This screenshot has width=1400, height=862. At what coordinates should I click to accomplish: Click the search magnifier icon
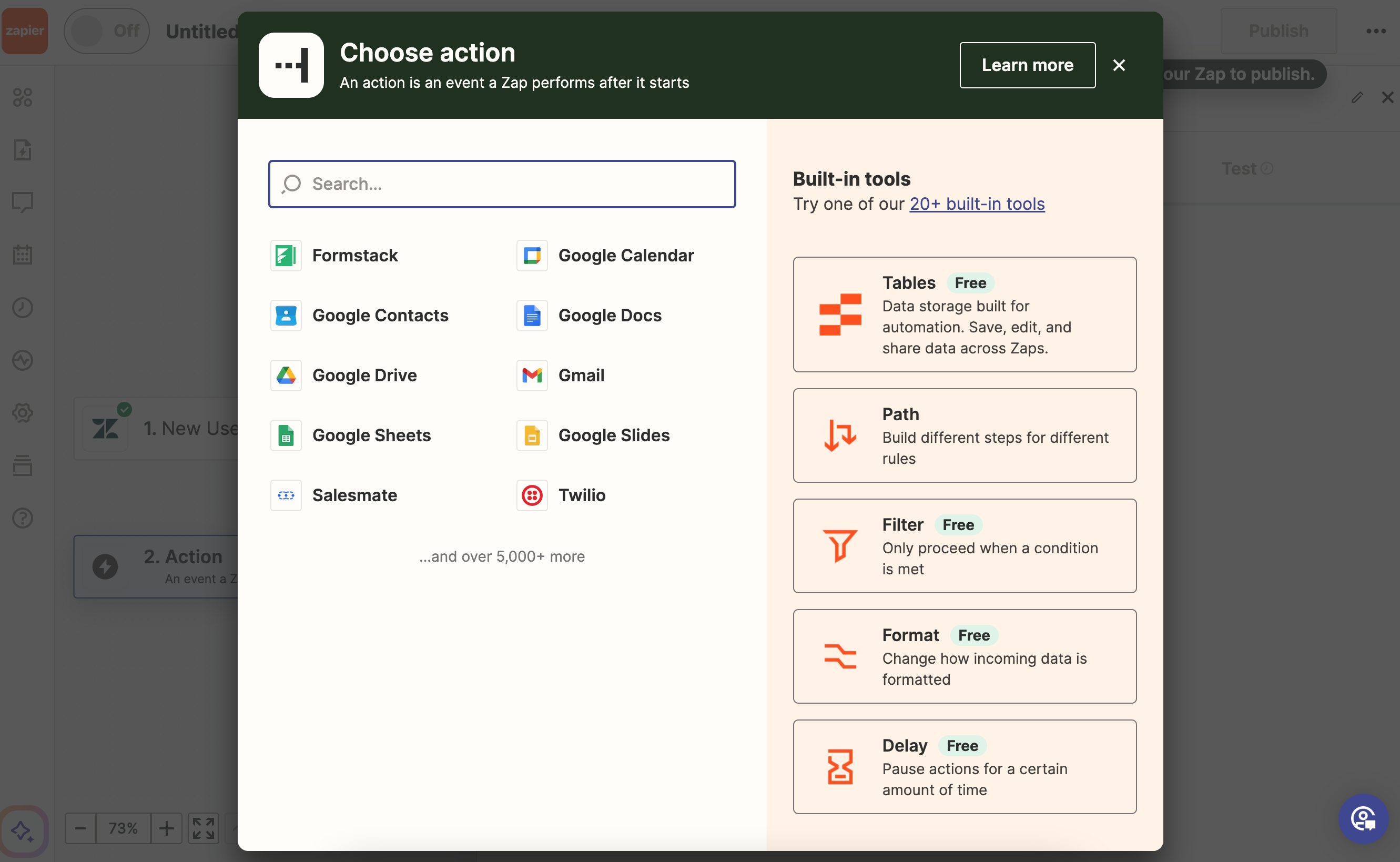[291, 184]
